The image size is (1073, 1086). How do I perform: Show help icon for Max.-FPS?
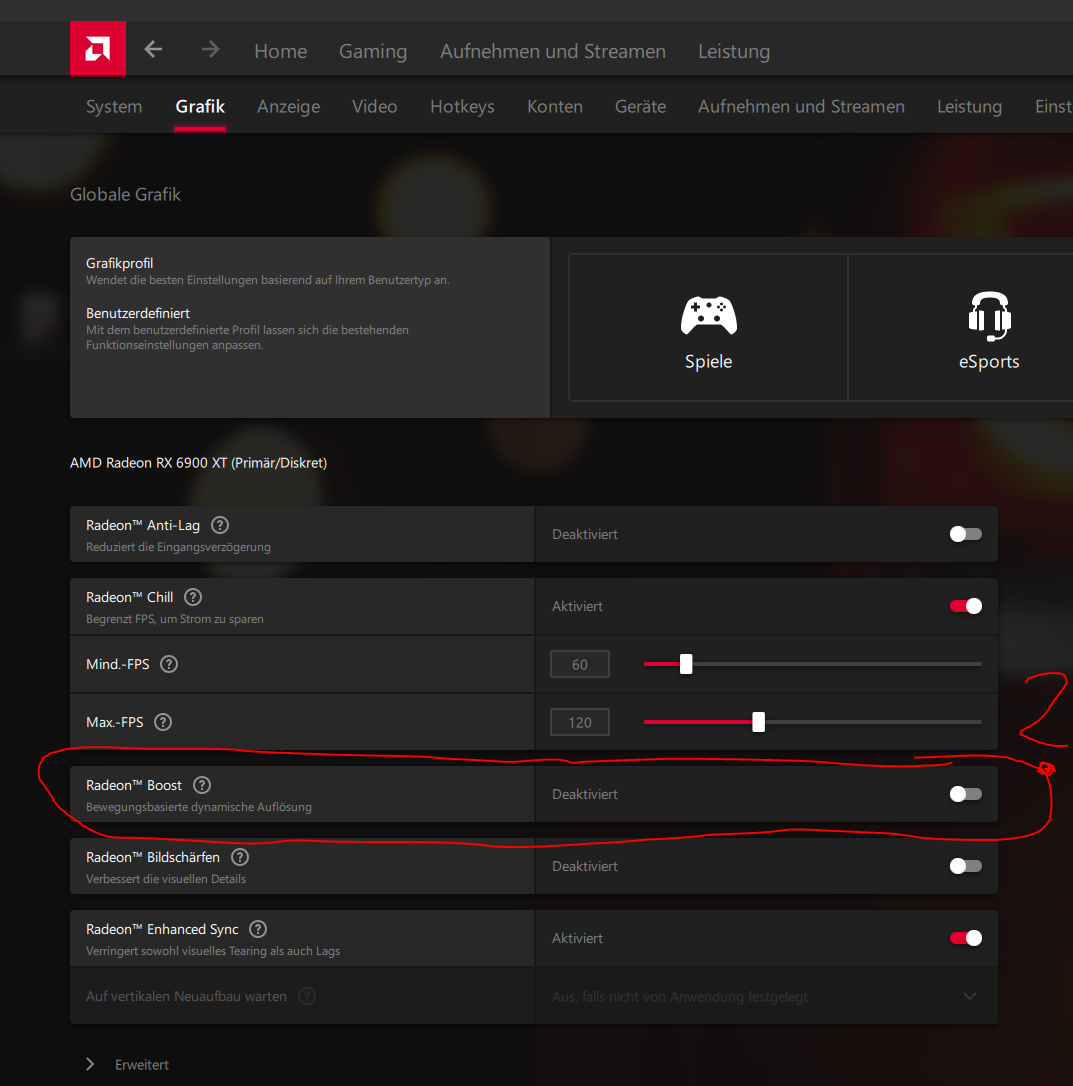(x=163, y=722)
